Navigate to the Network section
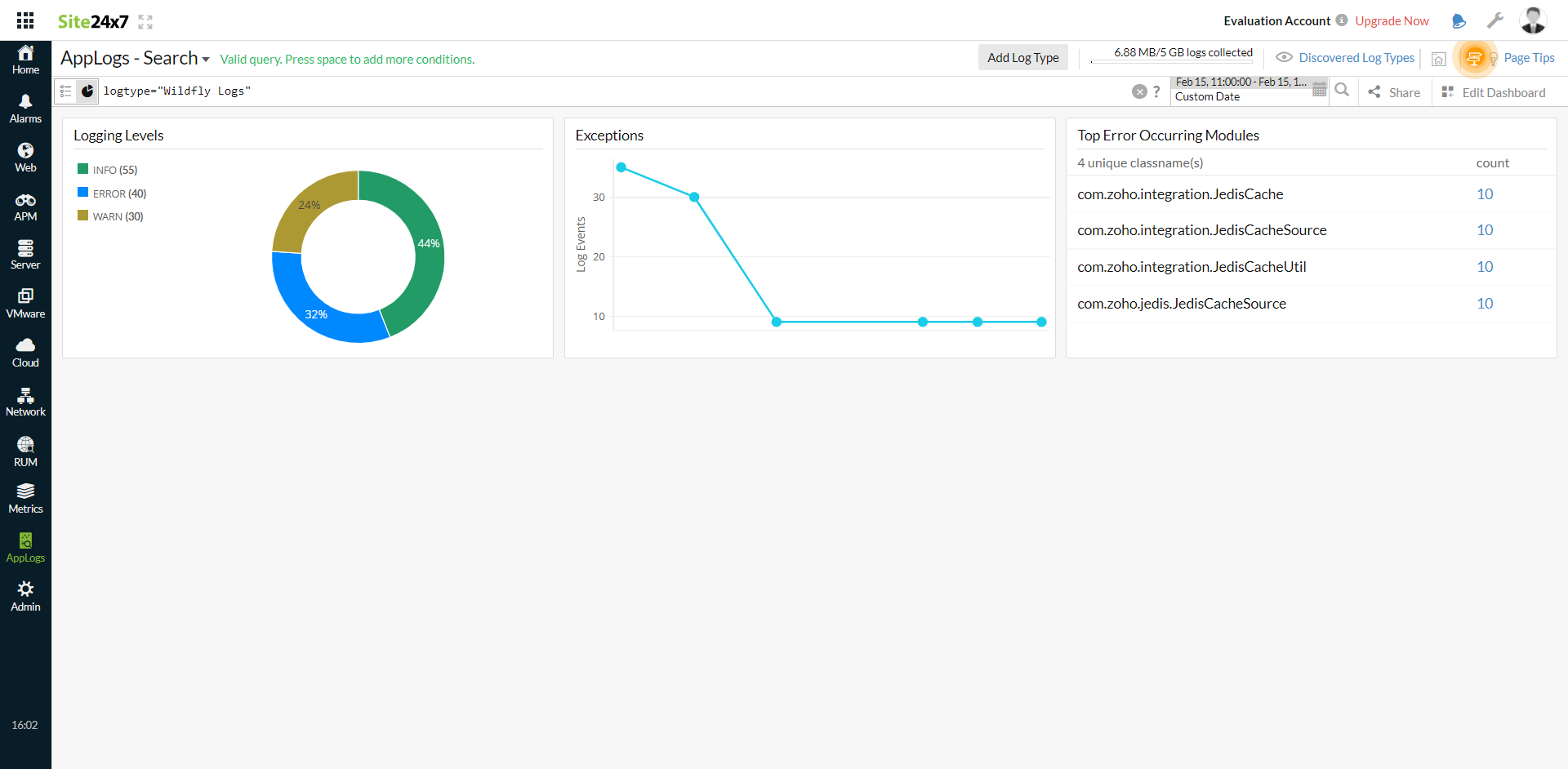This screenshot has width=1568, height=769. coord(25,399)
